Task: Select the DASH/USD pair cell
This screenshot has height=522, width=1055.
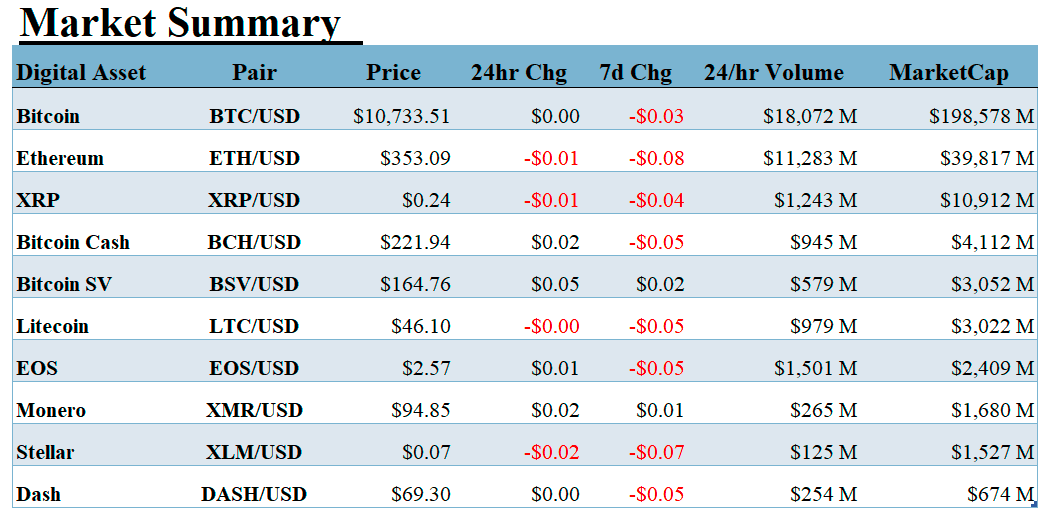Action: (x=254, y=494)
